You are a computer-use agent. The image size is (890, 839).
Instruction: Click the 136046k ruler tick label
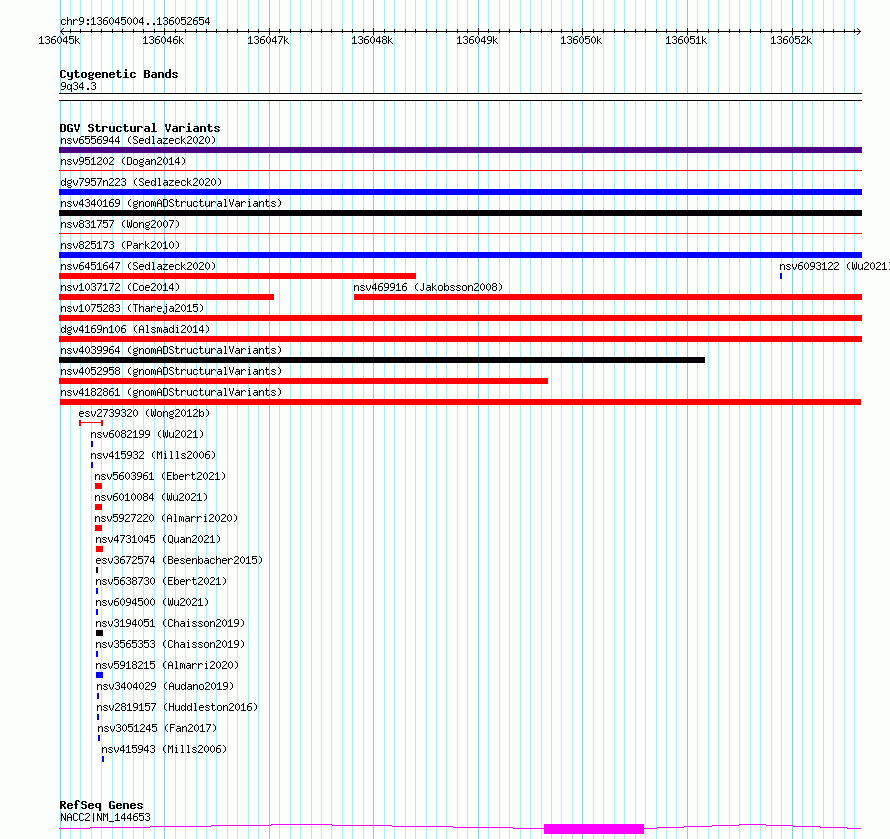(163, 40)
